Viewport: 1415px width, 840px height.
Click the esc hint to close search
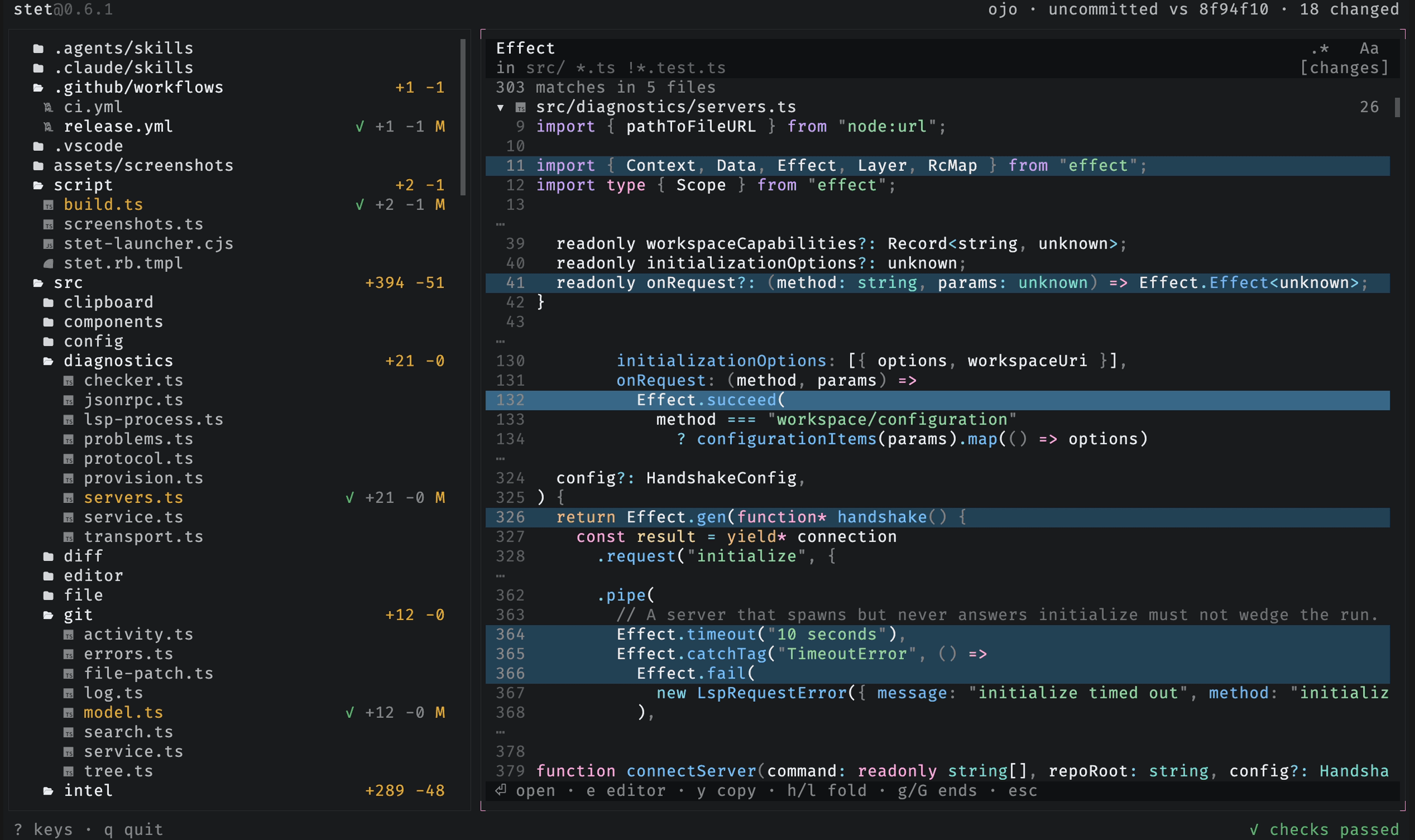tap(1023, 791)
